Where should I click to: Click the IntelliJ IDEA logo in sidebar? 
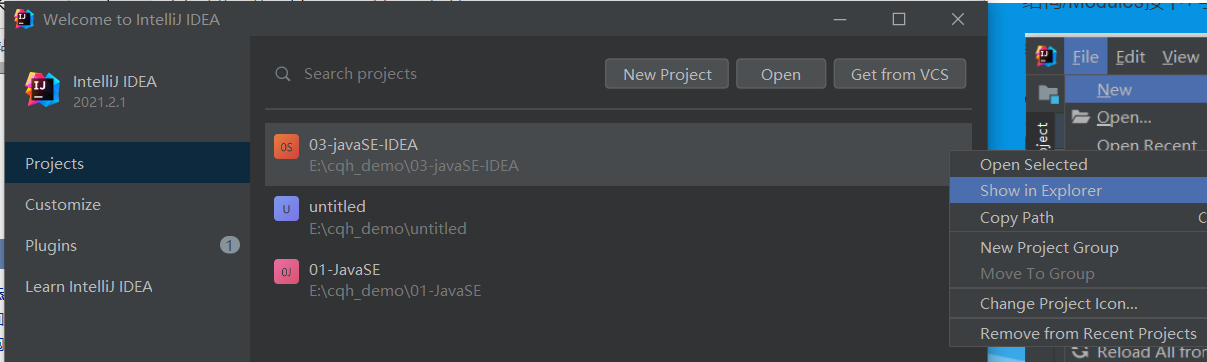(x=42, y=89)
